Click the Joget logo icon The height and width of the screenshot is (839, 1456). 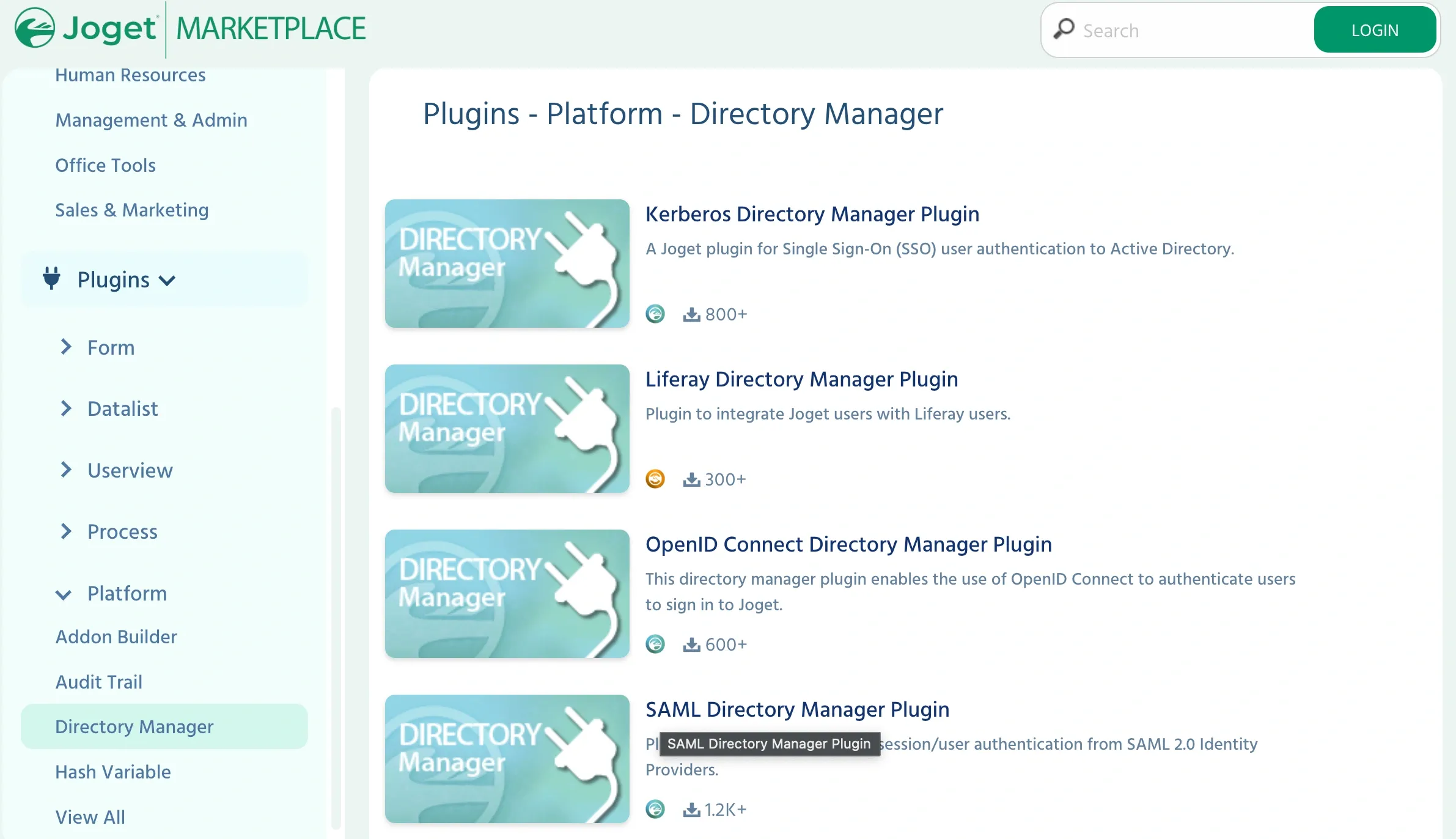click(x=35, y=28)
